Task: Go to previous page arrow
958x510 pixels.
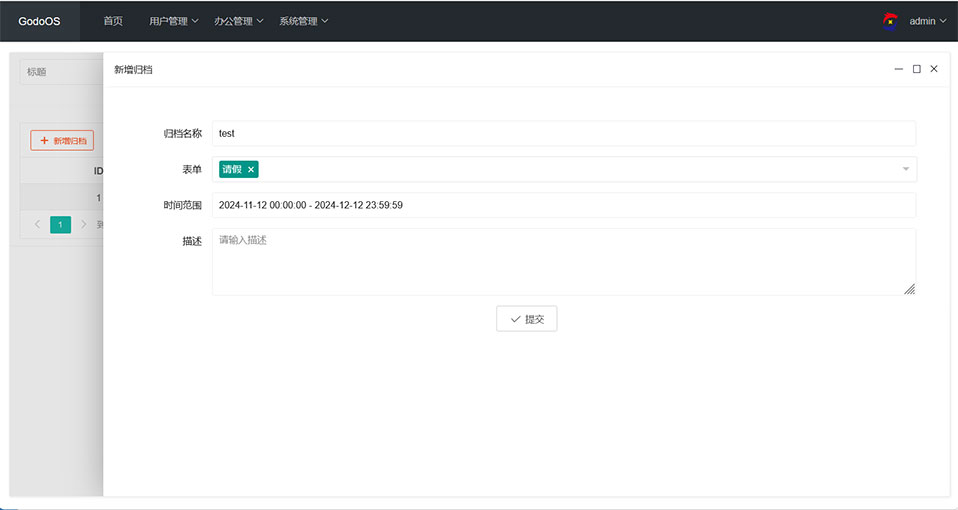Action: (37, 225)
